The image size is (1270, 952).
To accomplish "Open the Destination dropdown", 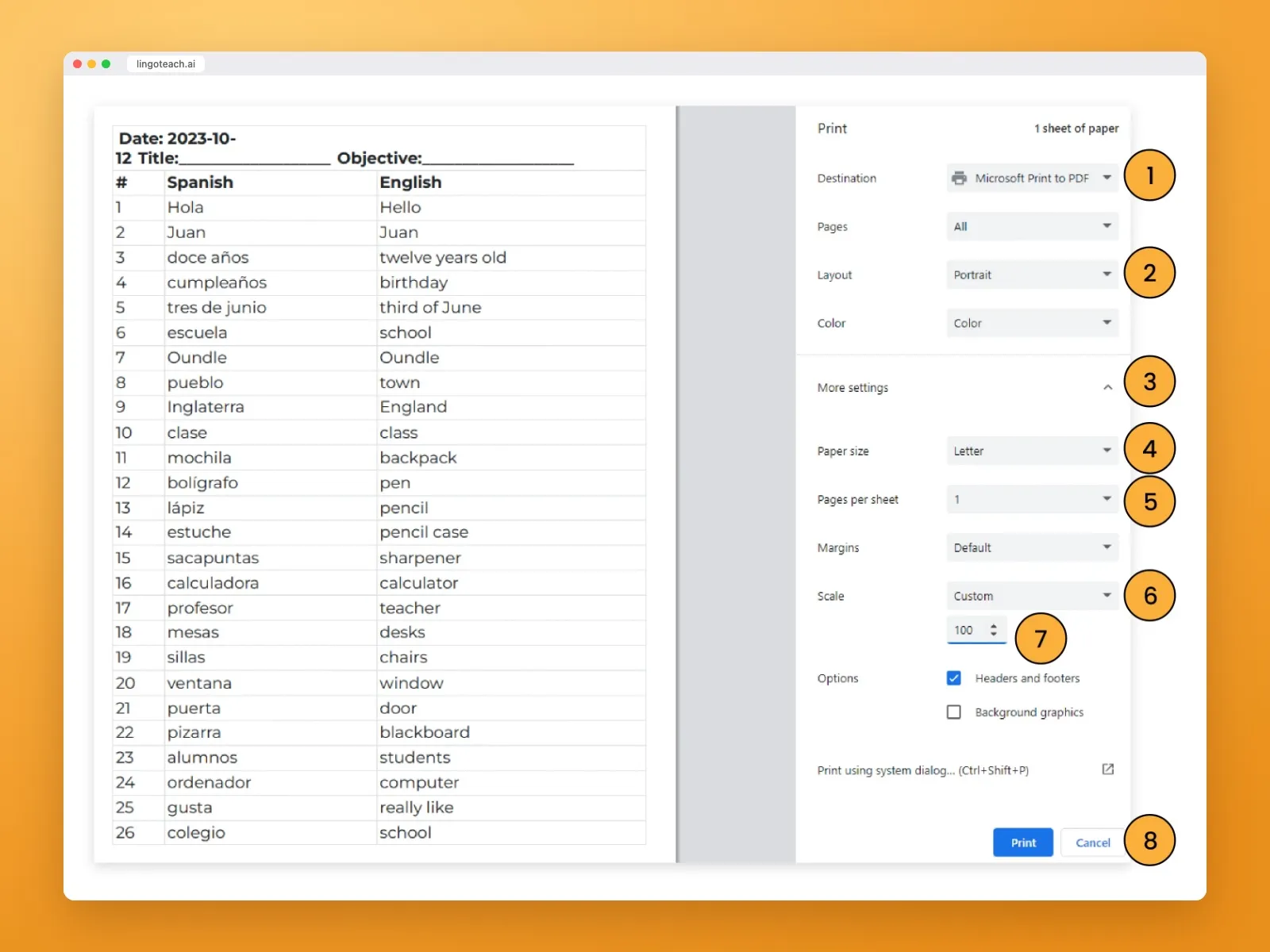I will point(1032,178).
